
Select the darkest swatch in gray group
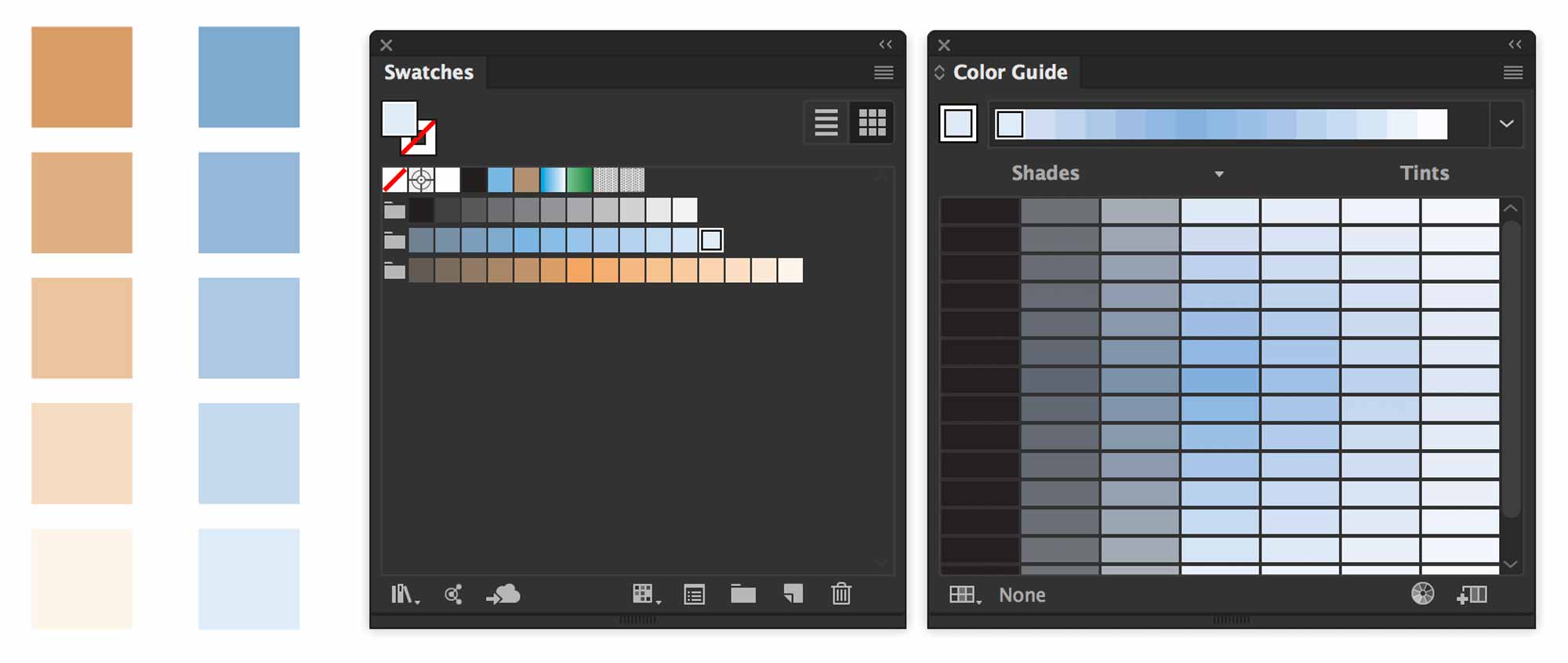click(x=421, y=210)
